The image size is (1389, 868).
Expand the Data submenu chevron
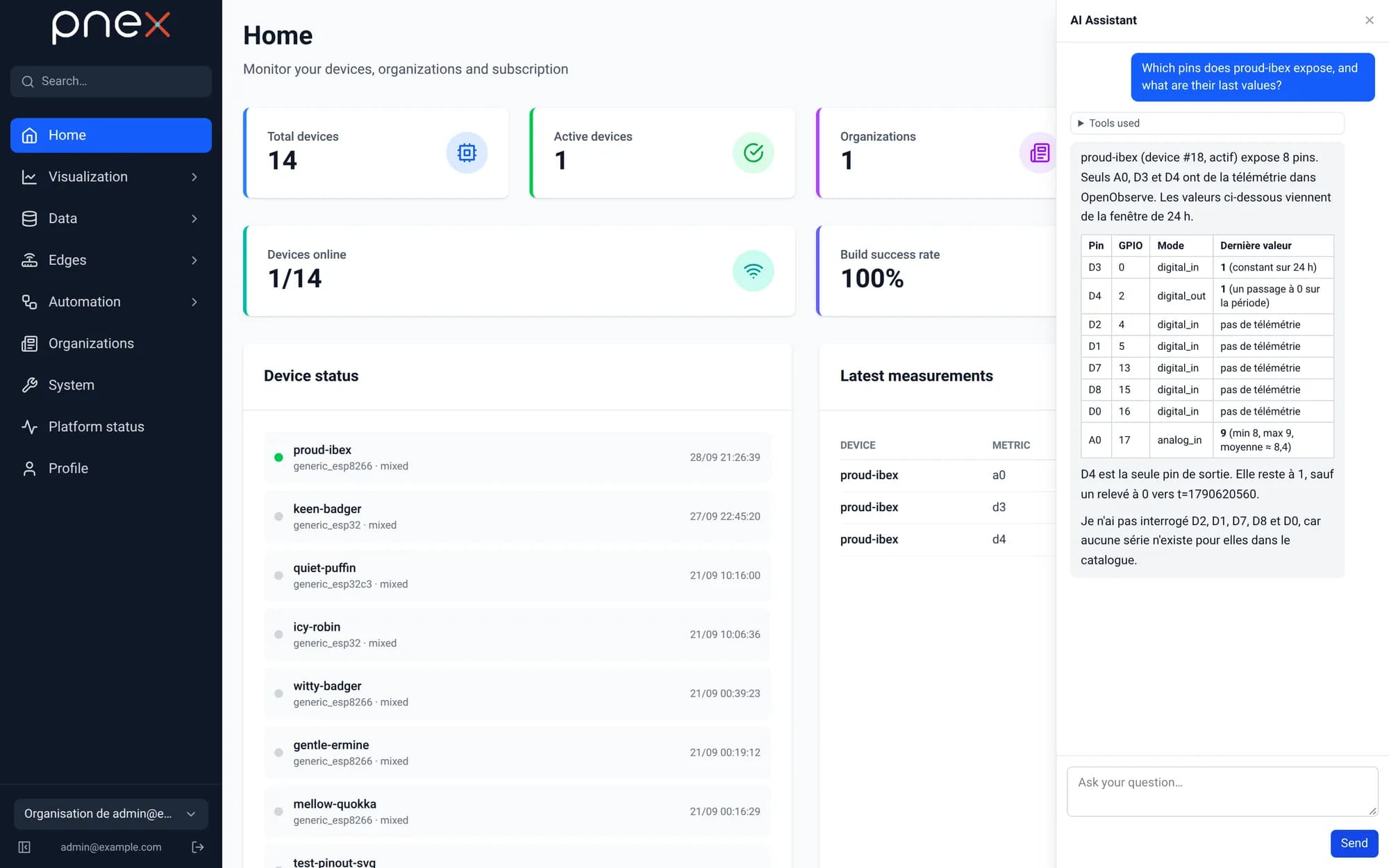tap(194, 219)
